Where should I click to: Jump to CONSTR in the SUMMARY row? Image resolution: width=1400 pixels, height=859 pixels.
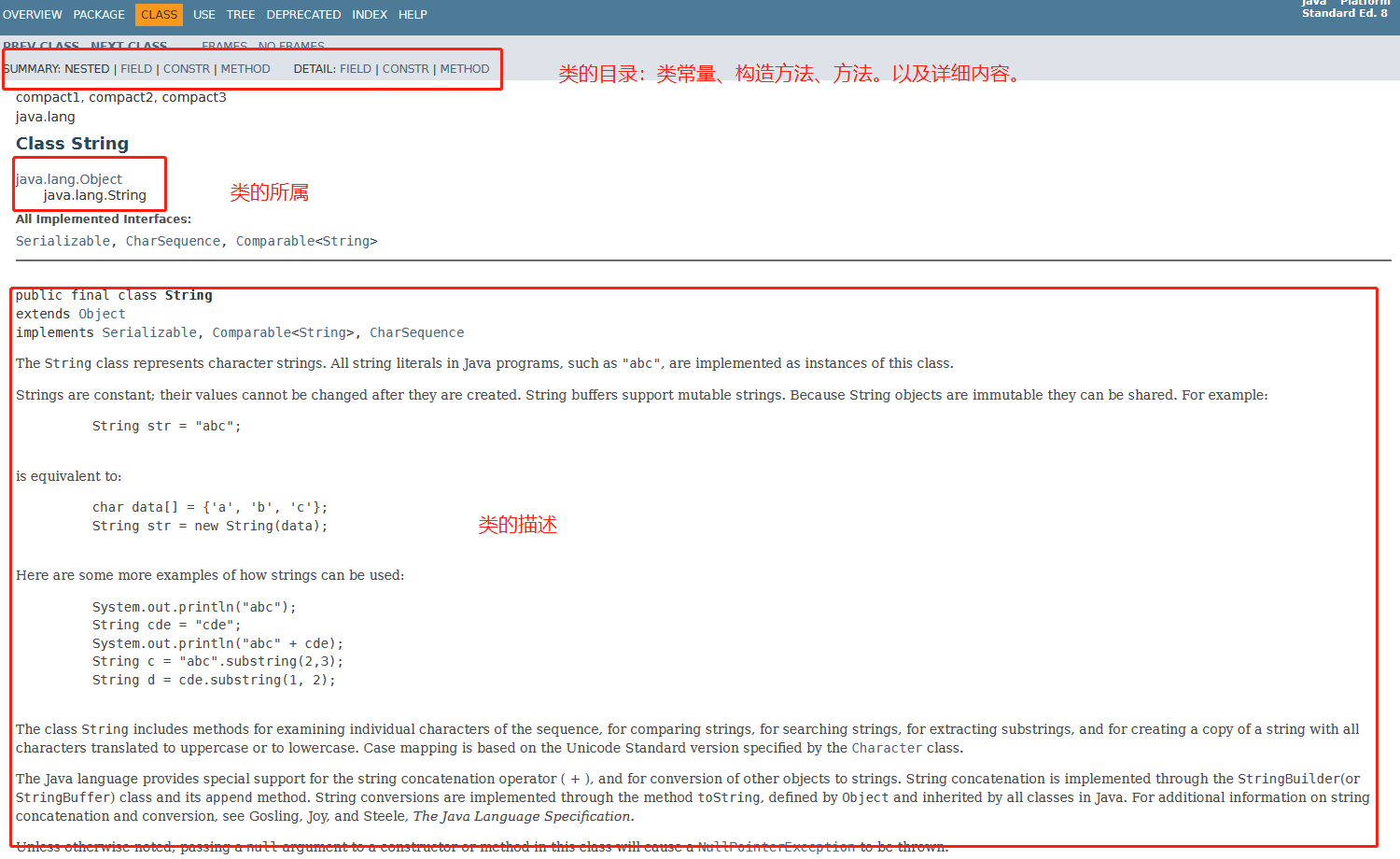[x=187, y=69]
